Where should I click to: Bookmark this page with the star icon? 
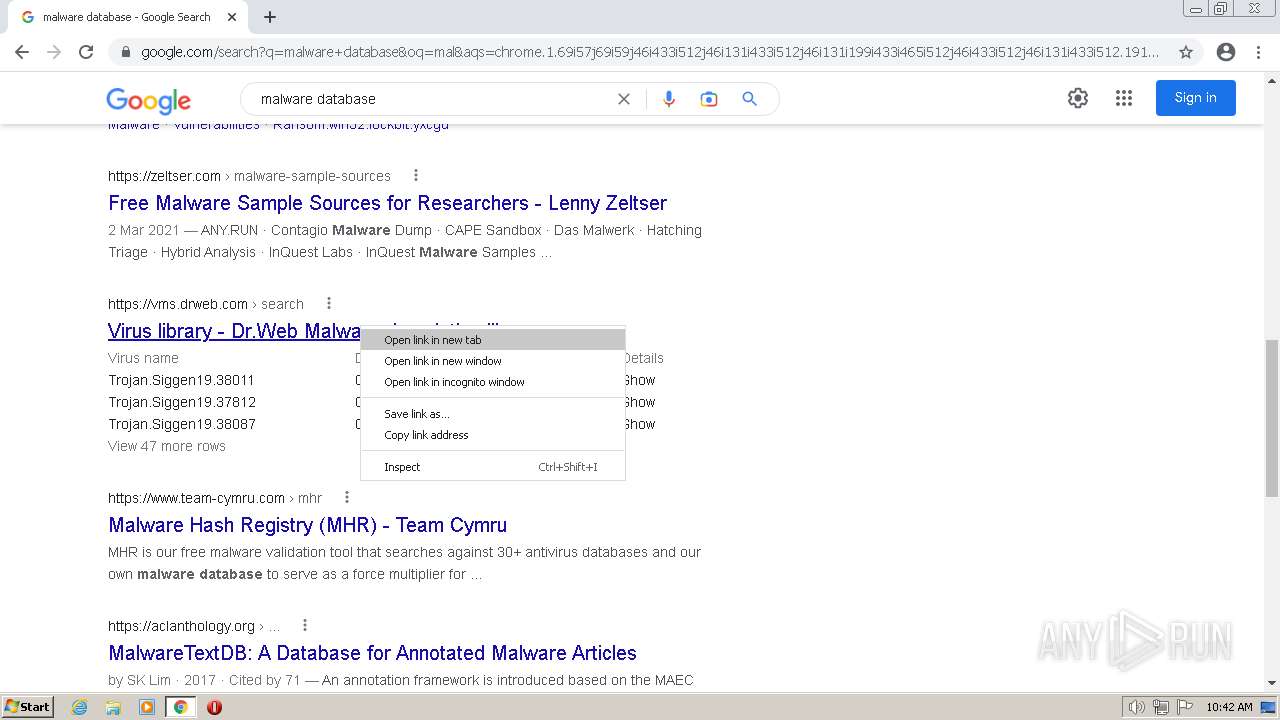1186,52
